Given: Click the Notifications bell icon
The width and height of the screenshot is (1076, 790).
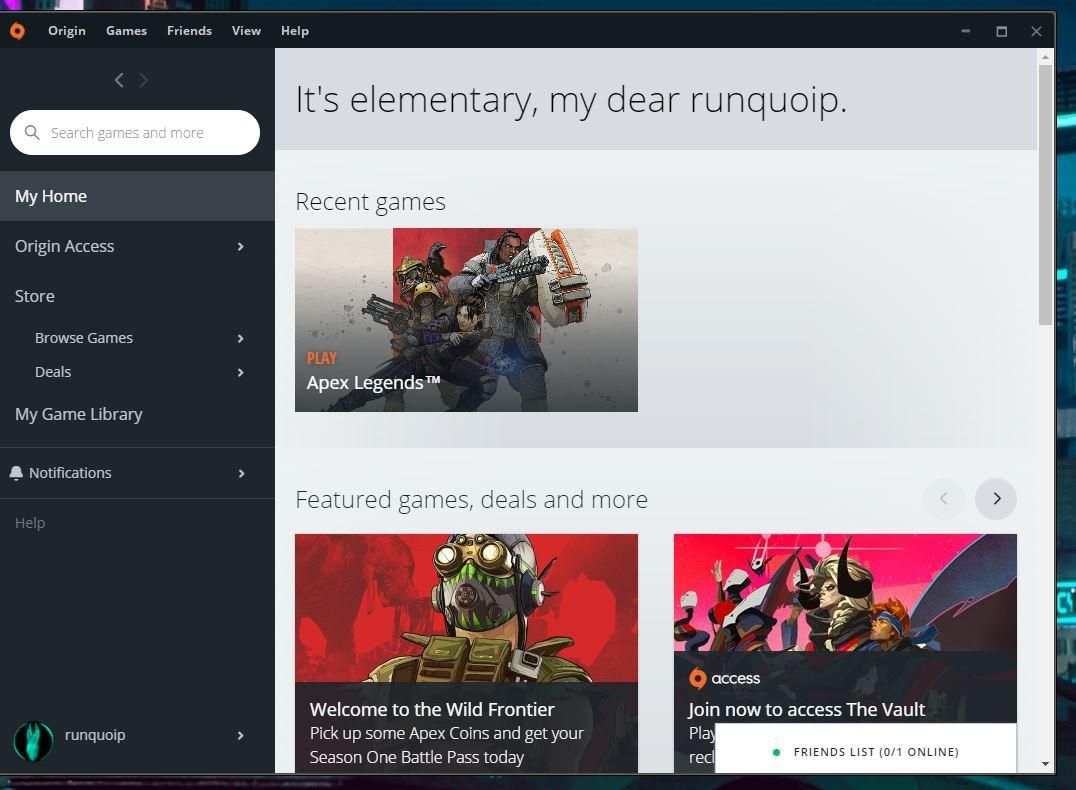Looking at the screenshot, I should (x=16, y=473).
